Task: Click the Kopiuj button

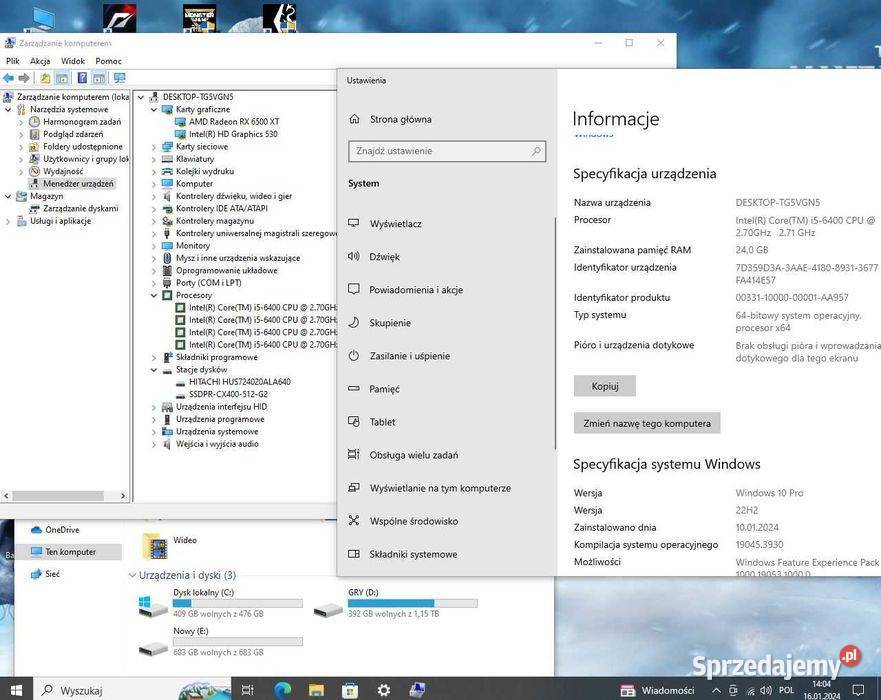Action: (605, 386)
